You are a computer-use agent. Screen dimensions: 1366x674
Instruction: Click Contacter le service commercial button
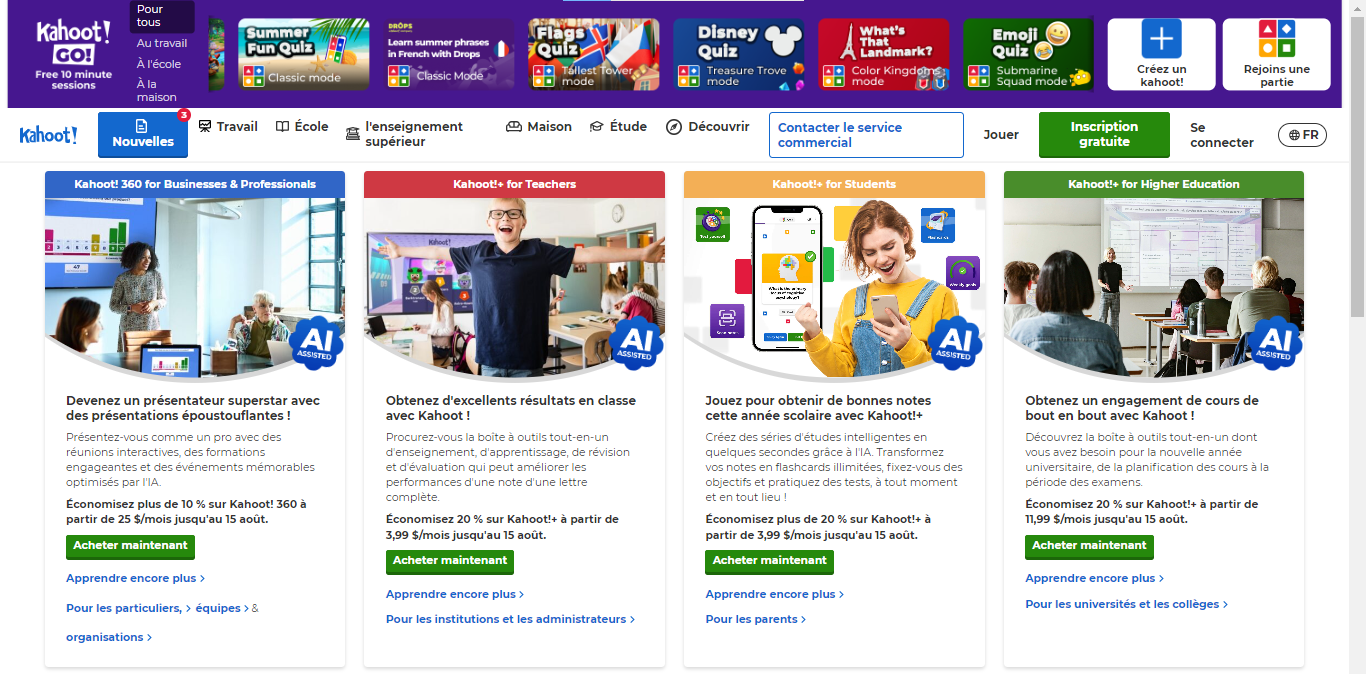point(866,135)
